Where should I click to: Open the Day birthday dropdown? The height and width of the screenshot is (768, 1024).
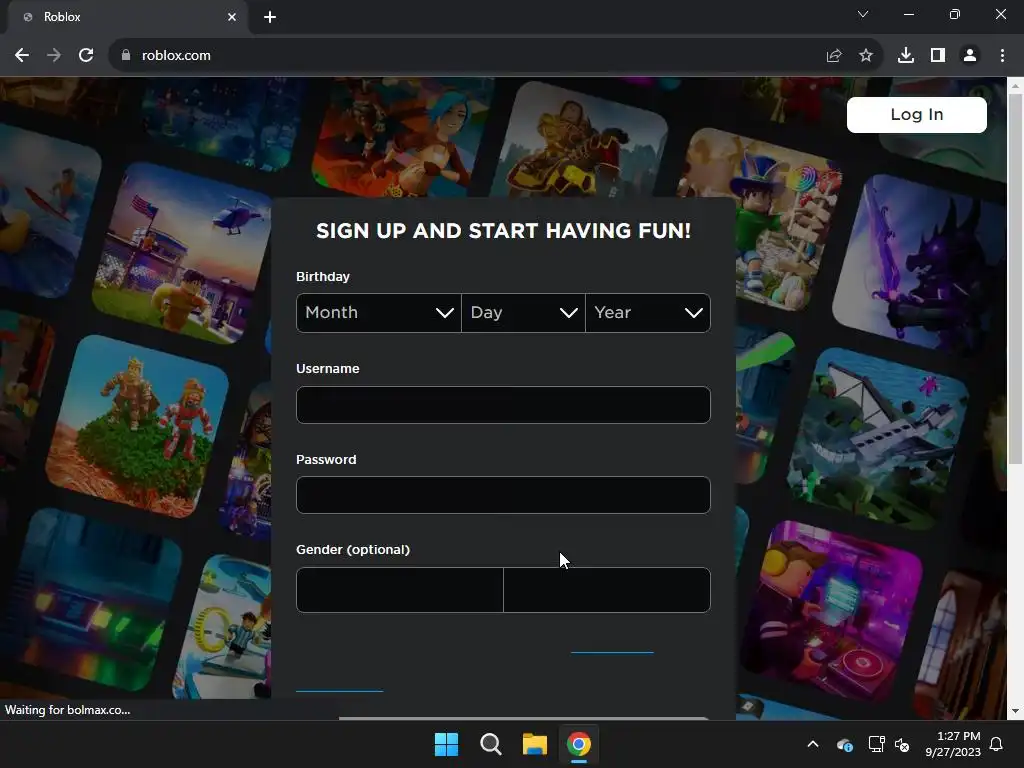point(523,313)
